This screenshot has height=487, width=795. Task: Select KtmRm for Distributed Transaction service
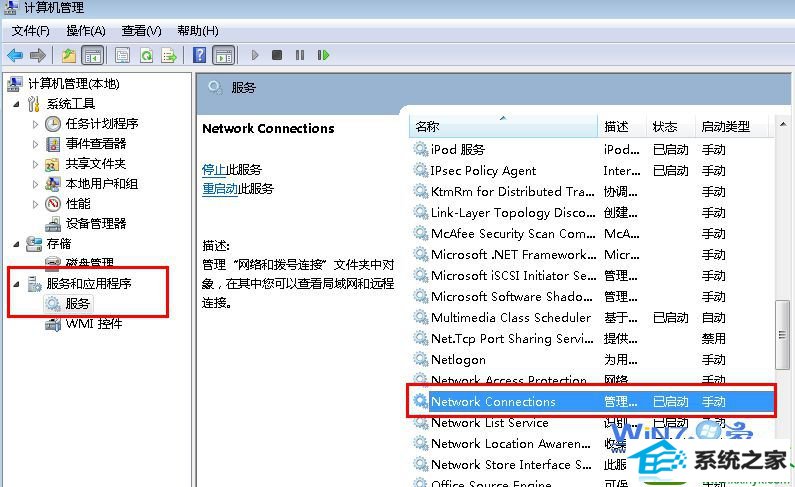click(x=592, y=192)
